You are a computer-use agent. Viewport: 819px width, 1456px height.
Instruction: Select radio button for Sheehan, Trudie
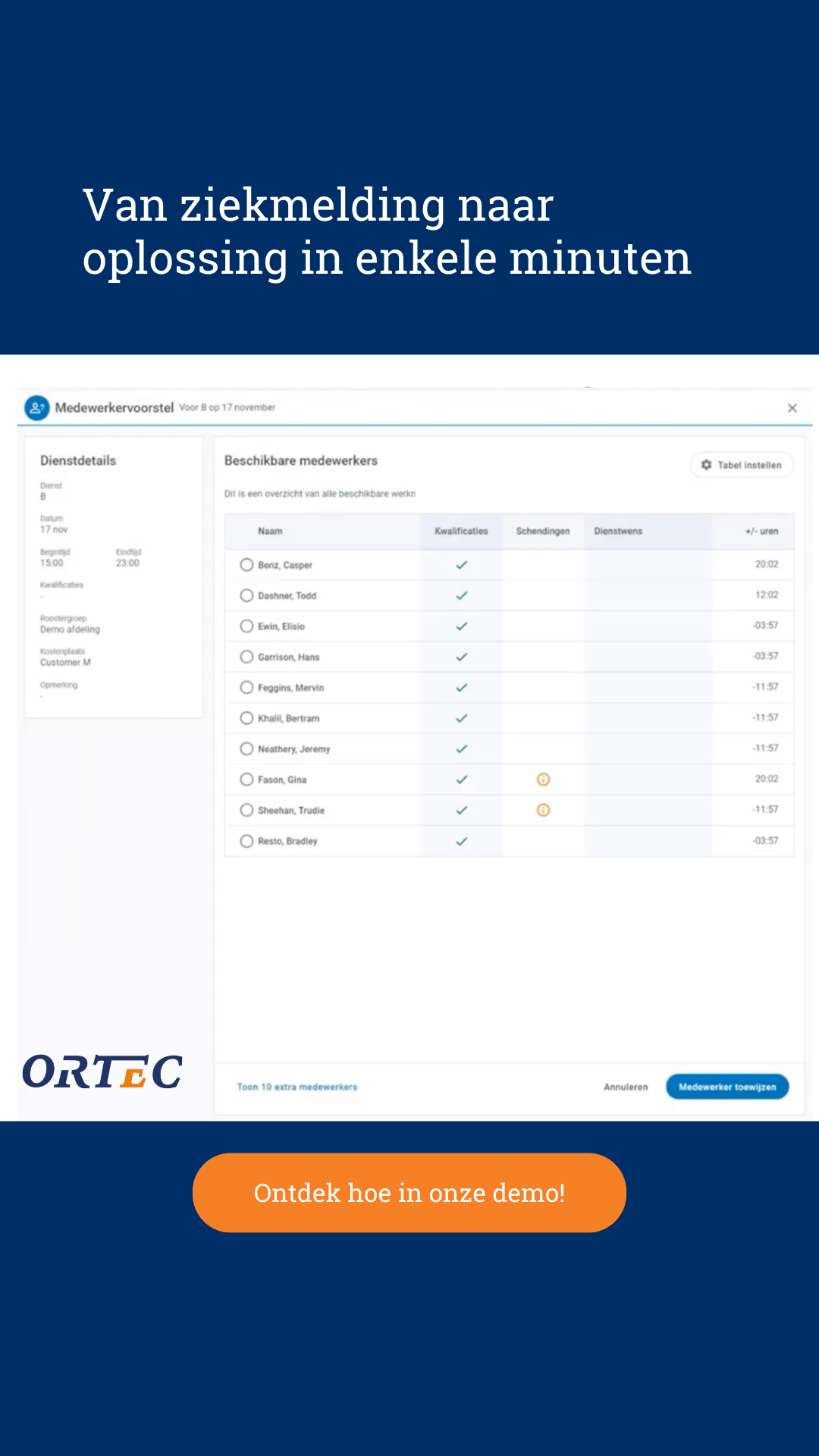click(246, 810)
